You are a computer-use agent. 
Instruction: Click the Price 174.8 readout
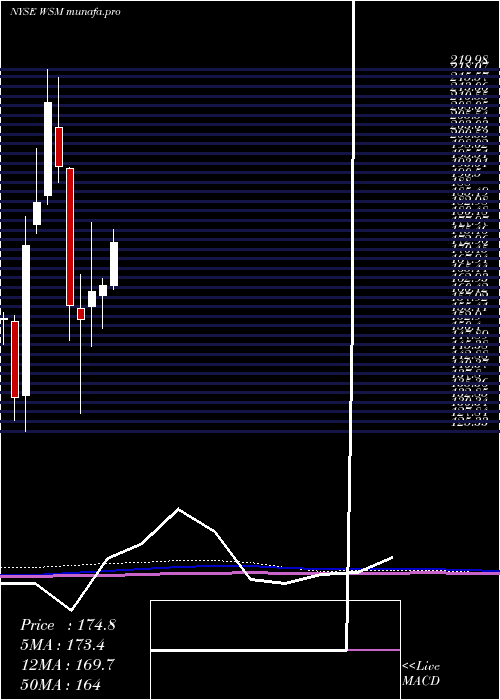coord(68,625)
